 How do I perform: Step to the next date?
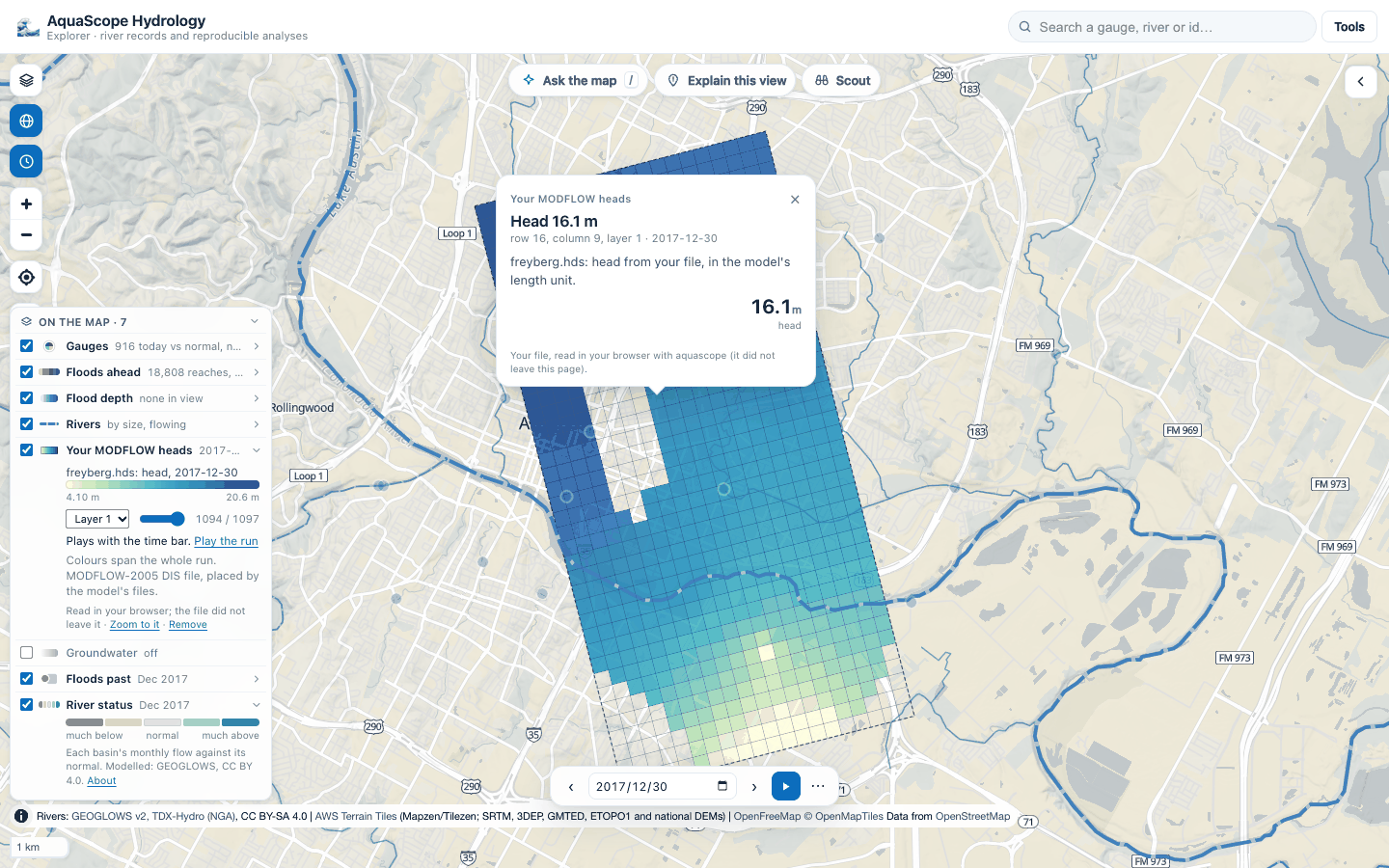point(754,787)
